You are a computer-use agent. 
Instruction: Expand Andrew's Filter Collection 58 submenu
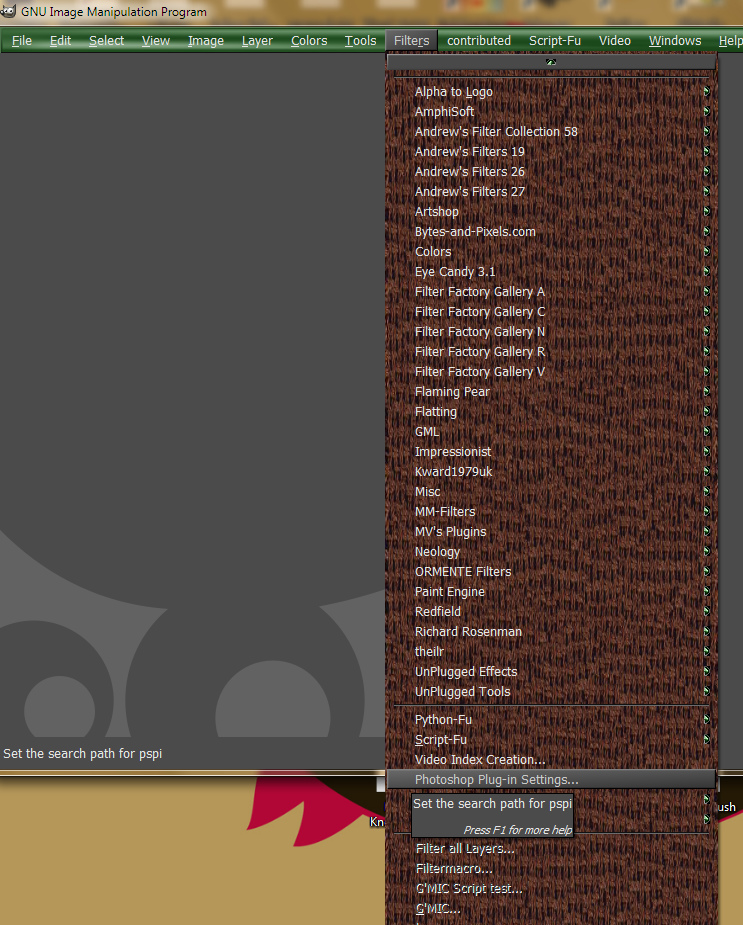coord(551,132)
